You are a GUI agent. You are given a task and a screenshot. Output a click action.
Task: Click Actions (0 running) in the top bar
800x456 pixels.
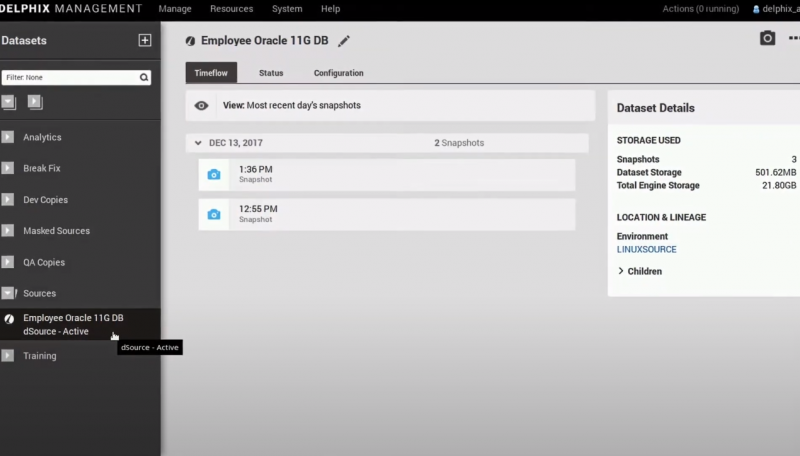(700, 9)
